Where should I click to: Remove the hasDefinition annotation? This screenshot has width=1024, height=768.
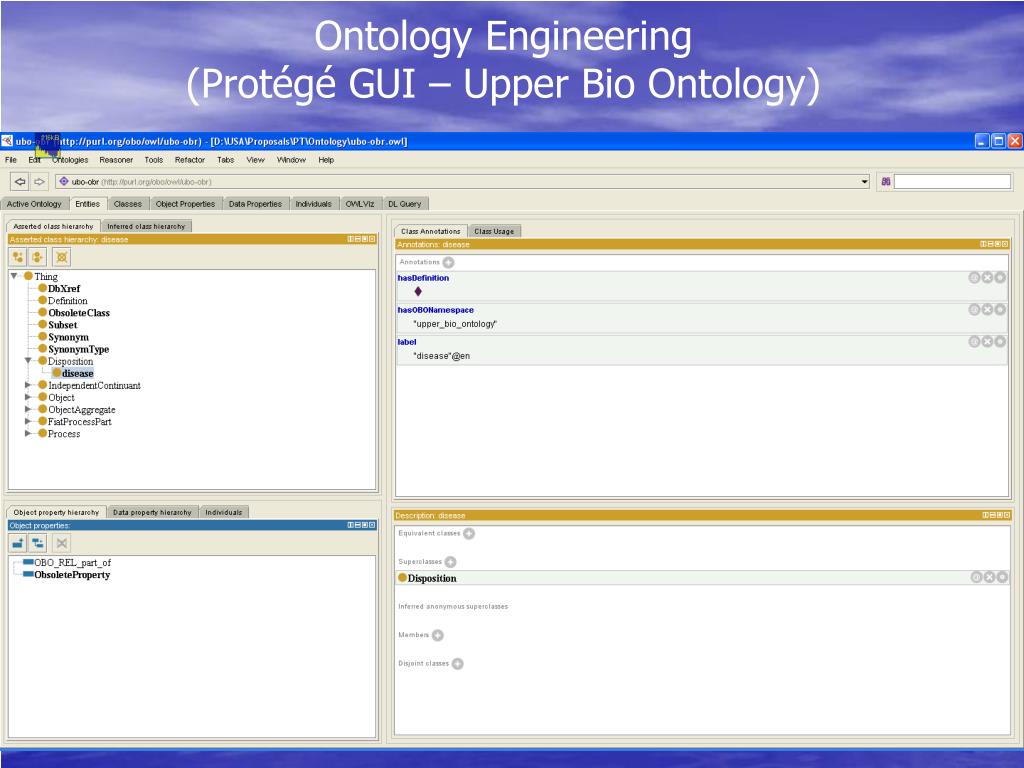point(987,278)
